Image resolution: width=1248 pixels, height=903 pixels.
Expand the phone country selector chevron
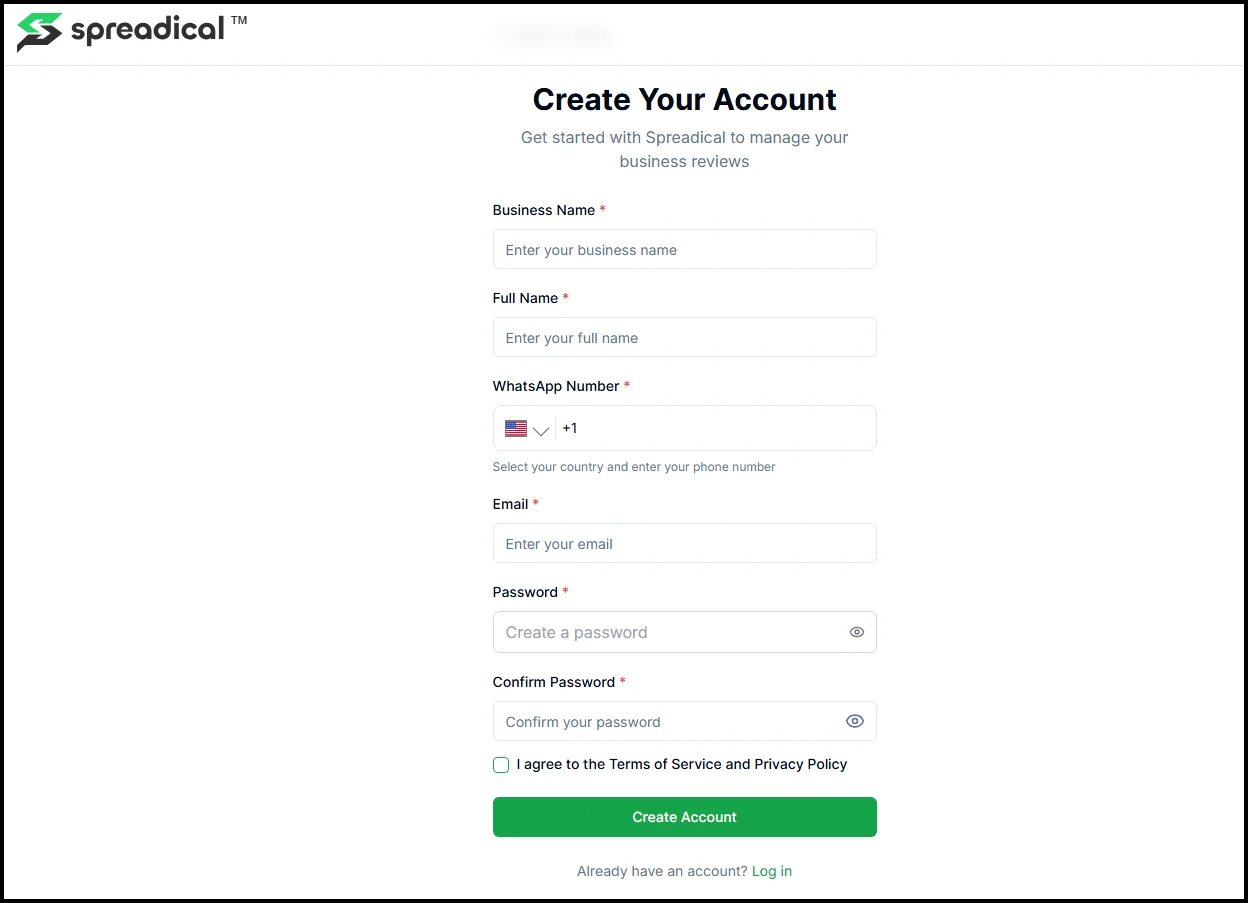(540, 428)
